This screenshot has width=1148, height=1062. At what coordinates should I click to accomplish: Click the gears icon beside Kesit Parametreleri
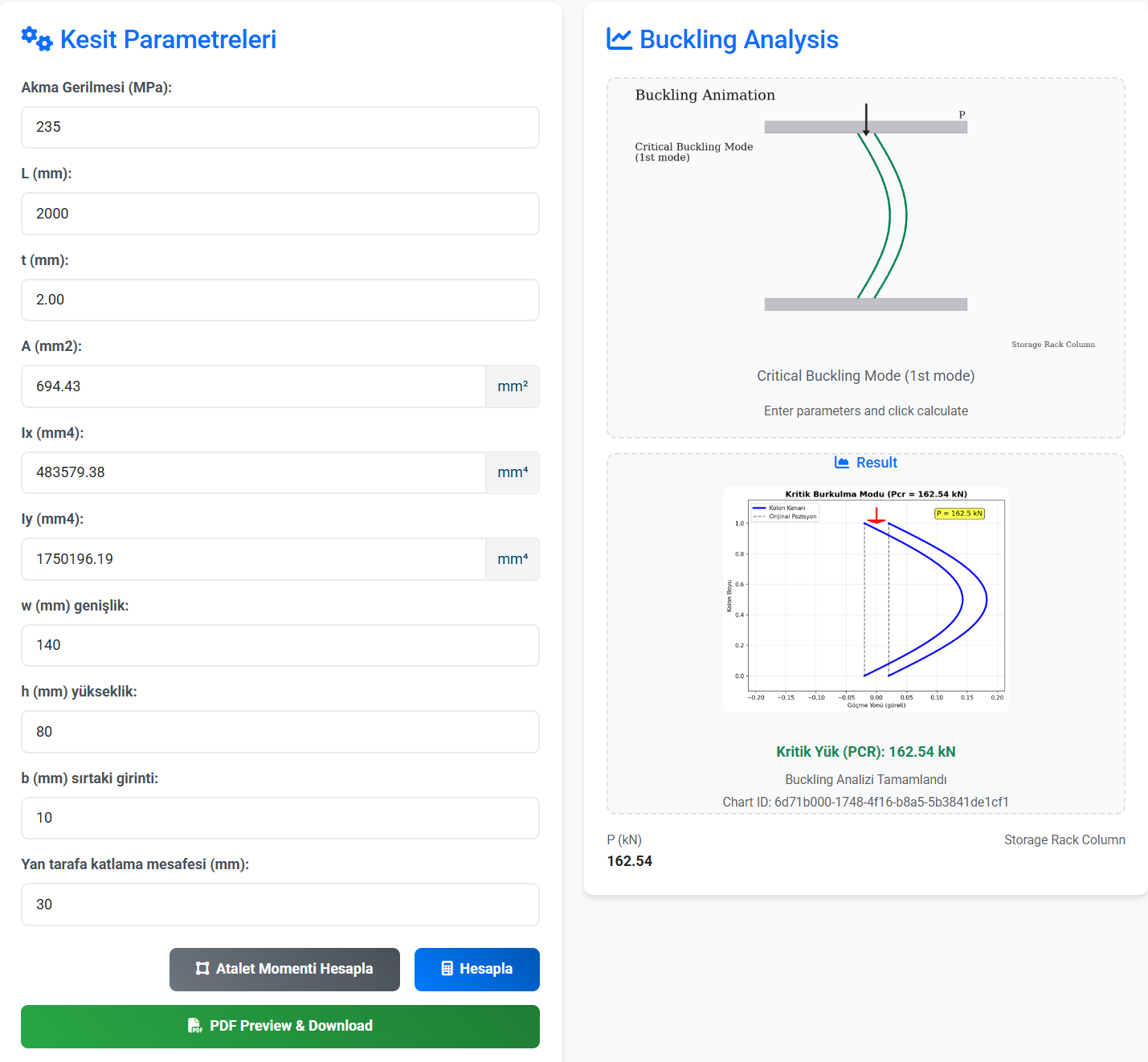tap(37, 39)
